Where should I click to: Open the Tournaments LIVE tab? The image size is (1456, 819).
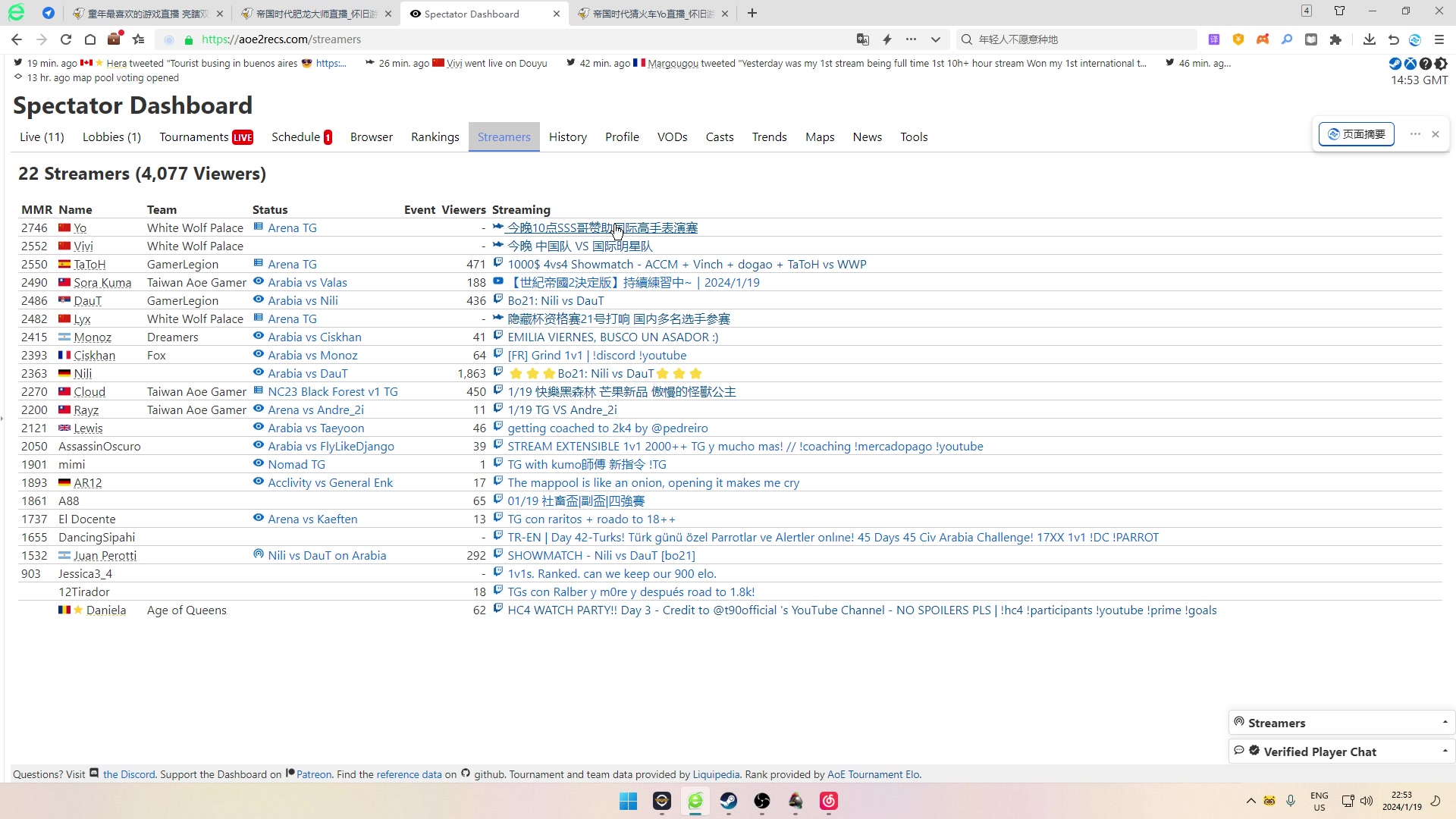click(x=206, y=137)
